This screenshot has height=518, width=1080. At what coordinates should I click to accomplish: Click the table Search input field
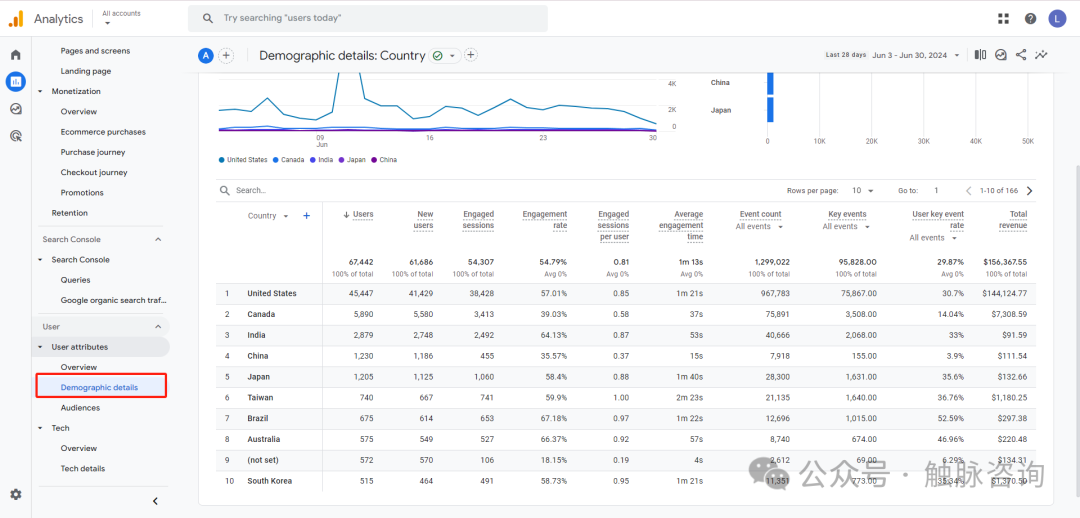(x=300, y=190)
